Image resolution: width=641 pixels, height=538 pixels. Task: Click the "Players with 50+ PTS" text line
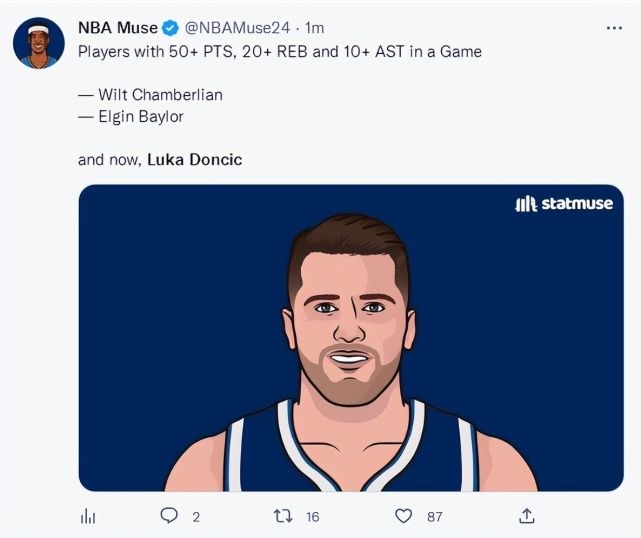[x=280, y=51]
